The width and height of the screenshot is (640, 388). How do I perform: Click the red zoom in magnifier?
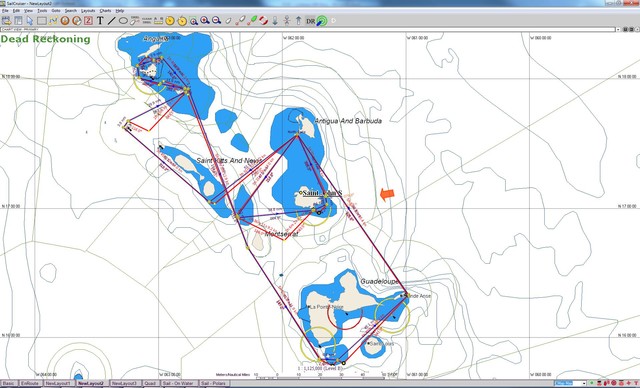204,20
